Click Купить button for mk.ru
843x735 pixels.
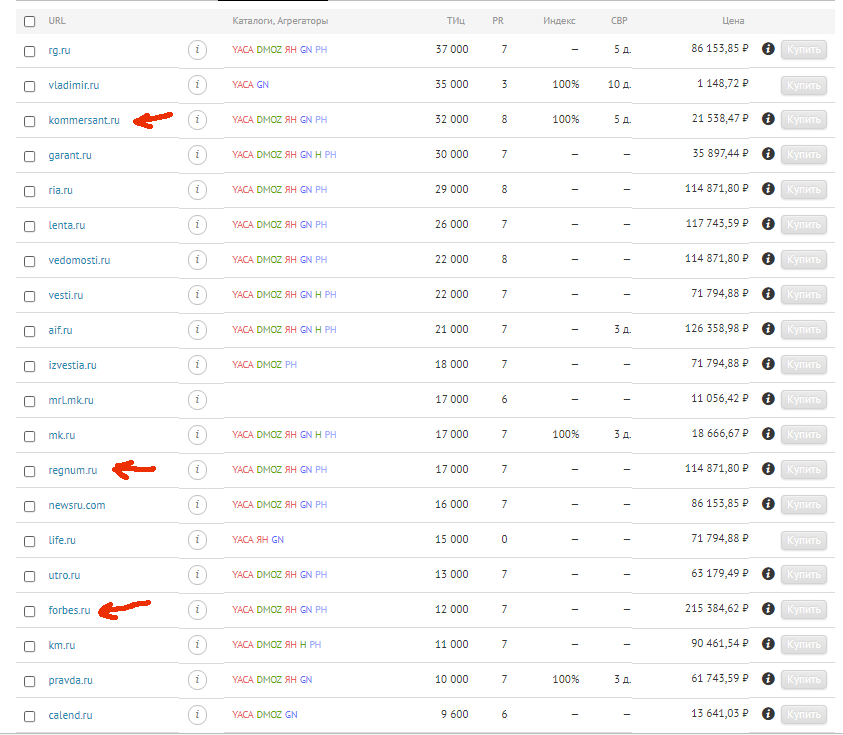click(804, 434)
